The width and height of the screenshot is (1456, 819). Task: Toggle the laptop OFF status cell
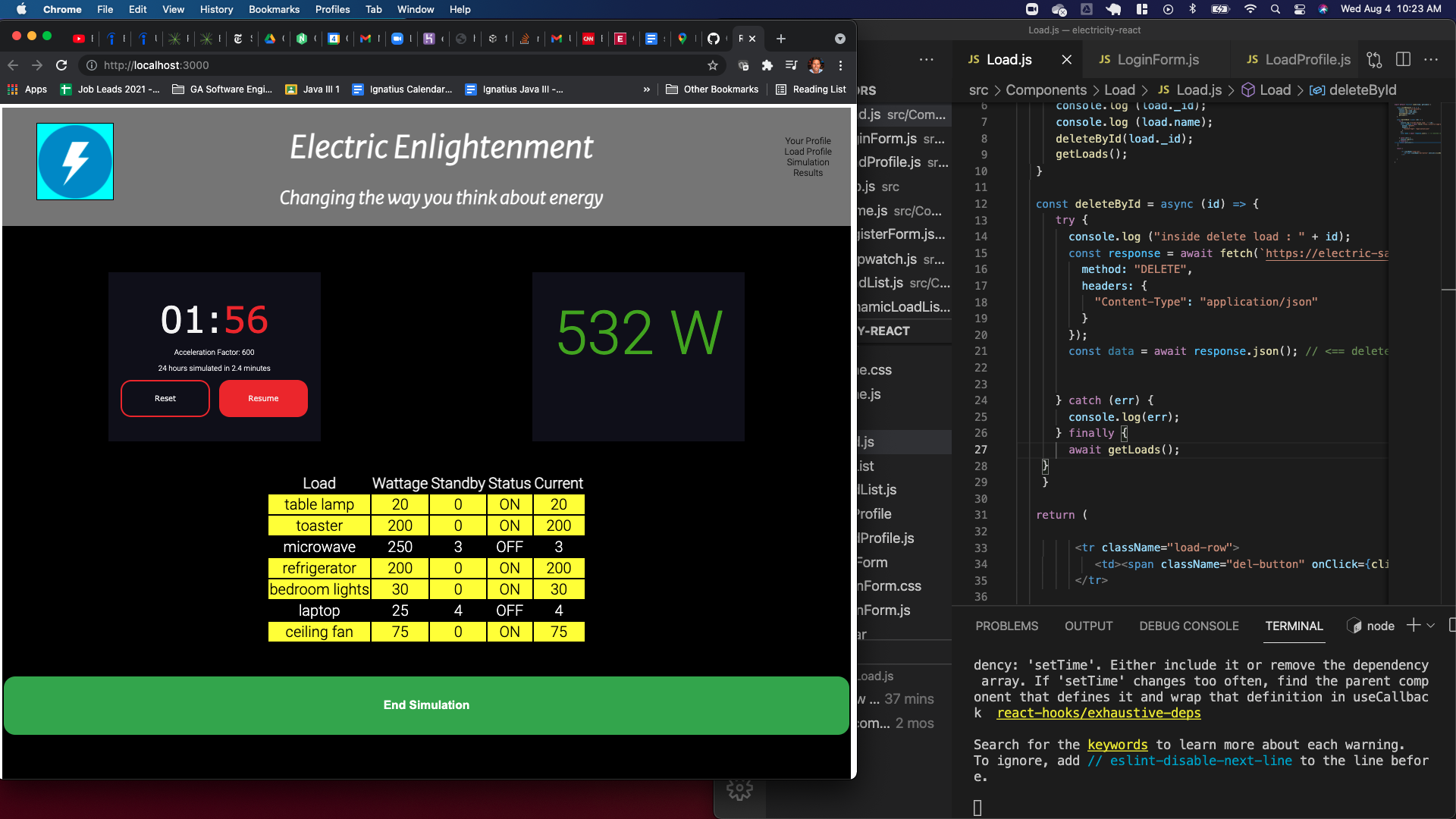509,610
